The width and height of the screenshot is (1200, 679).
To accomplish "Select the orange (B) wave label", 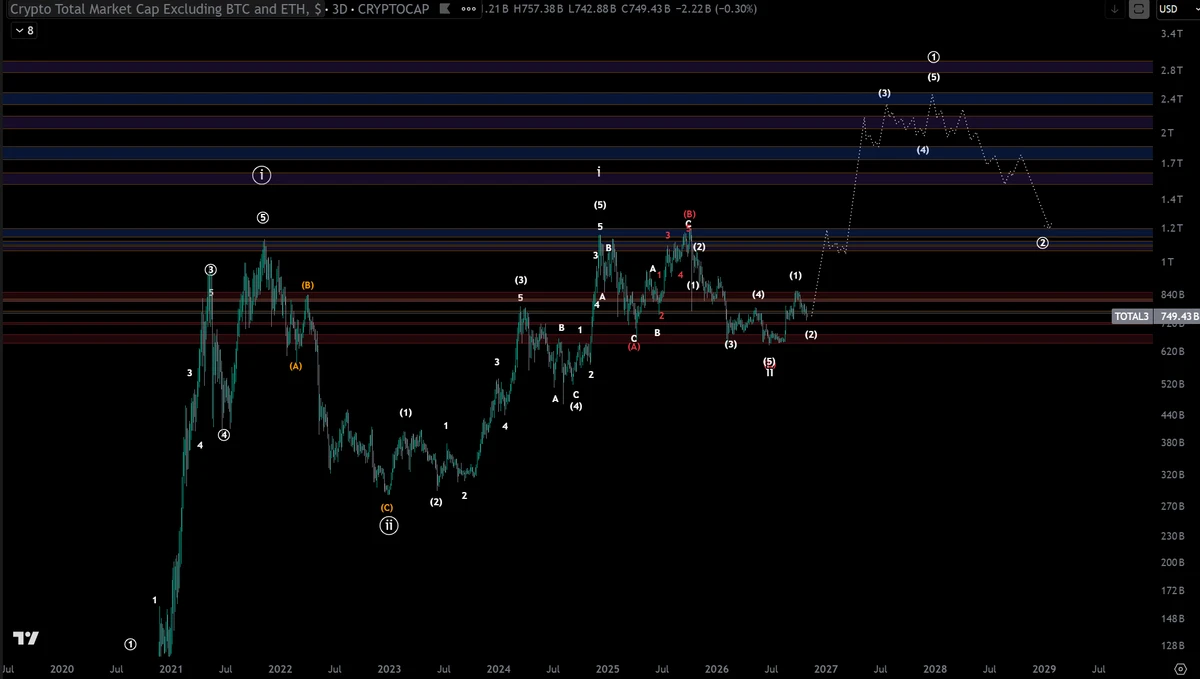I will (x=308, y=285).
